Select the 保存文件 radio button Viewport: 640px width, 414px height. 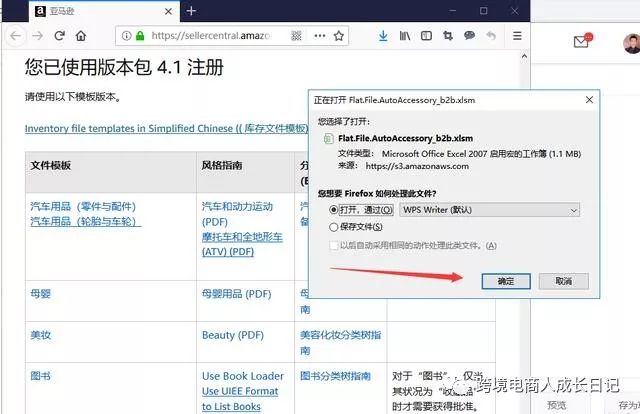pos(333,227)
